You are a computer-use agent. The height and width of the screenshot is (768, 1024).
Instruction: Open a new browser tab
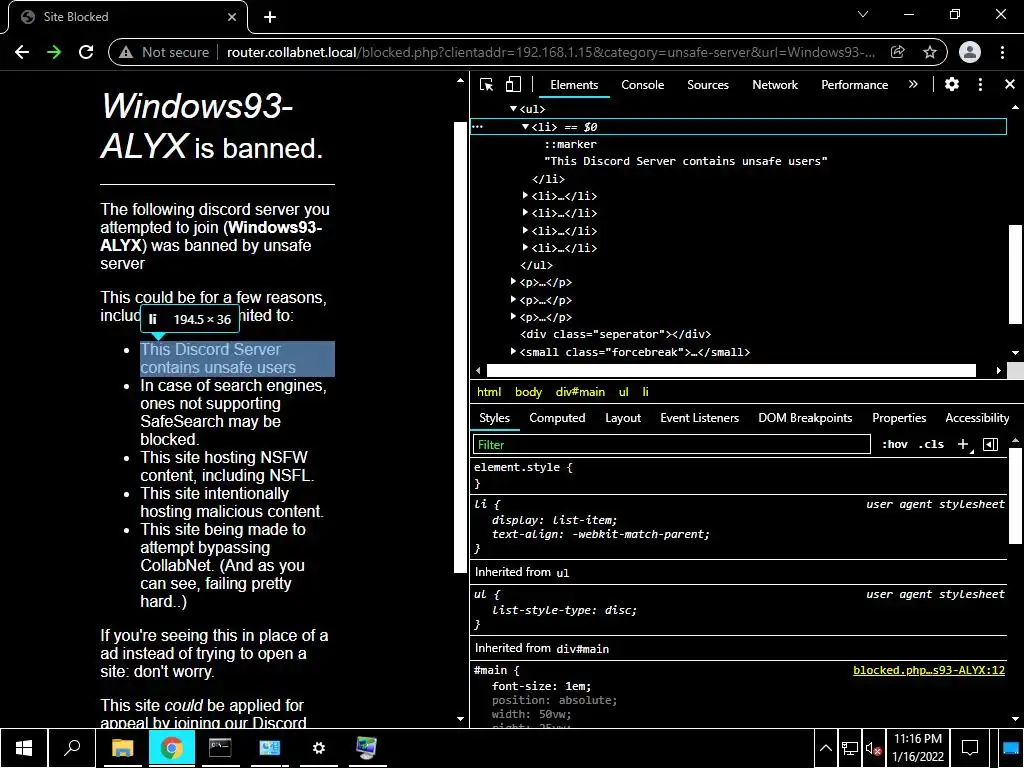click(x=270, y=17)
